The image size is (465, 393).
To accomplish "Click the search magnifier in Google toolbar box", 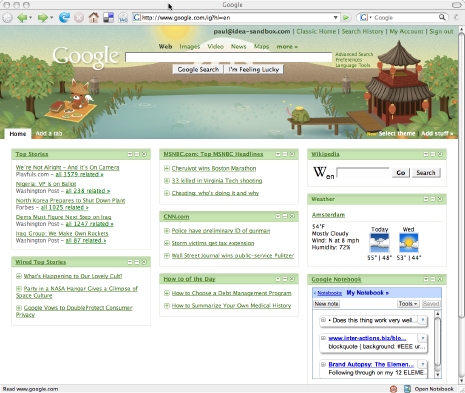I will (442, 17).
